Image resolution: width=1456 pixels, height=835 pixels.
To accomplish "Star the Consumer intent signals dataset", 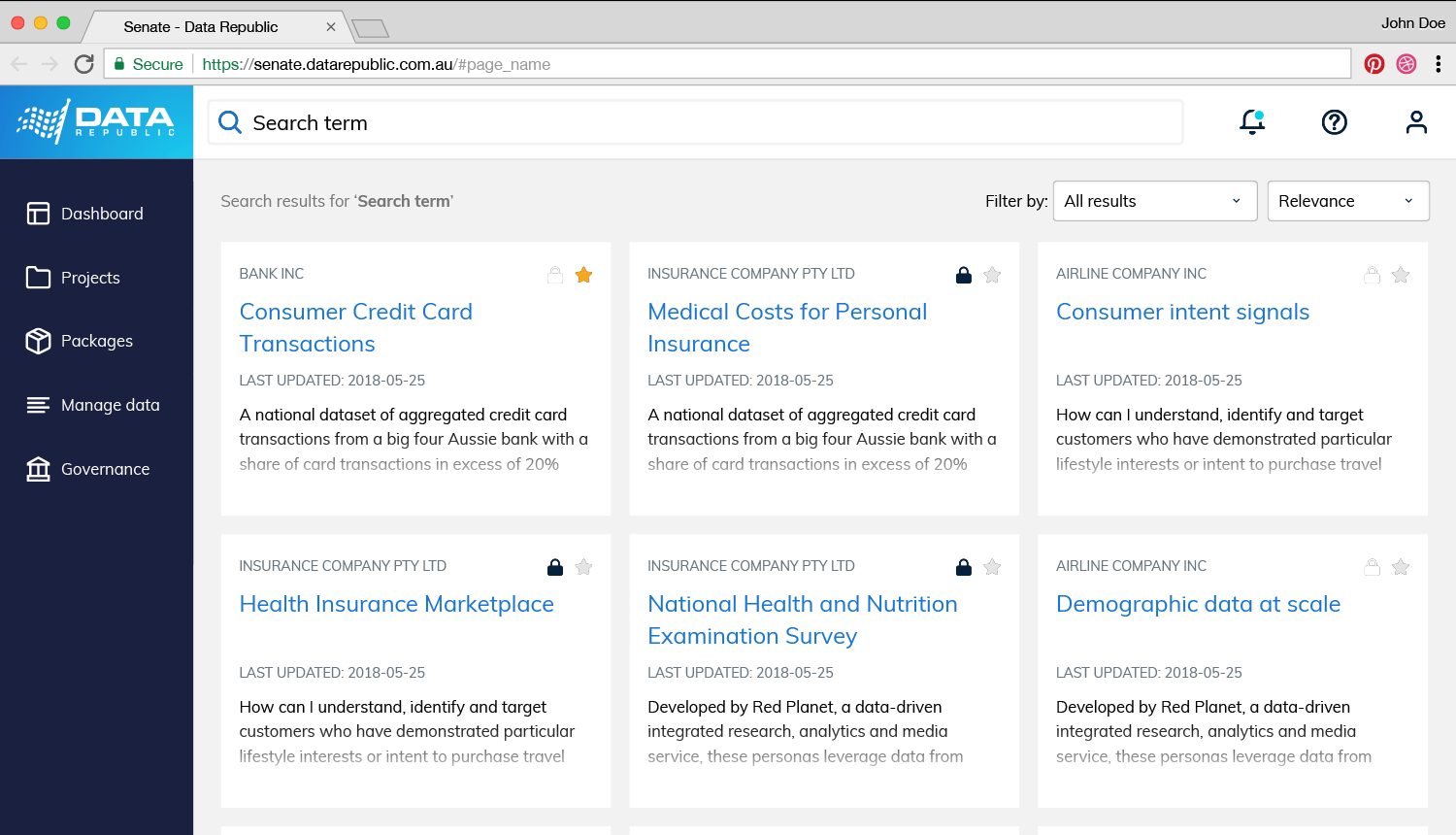I will click(x=1401, y=275).
